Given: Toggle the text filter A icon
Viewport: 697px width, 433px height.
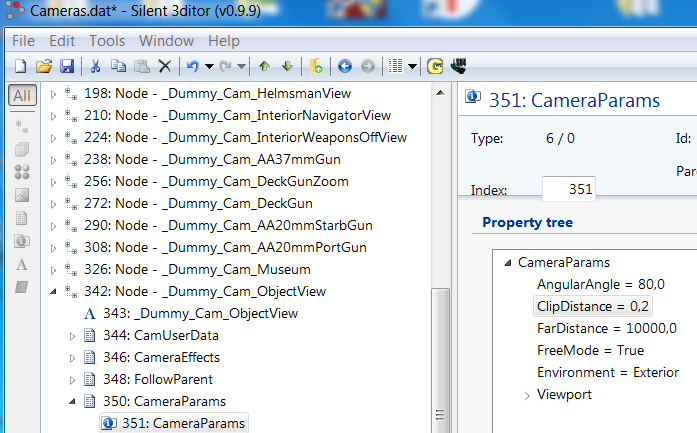Looking at the screenshot, I should [21, 265].
